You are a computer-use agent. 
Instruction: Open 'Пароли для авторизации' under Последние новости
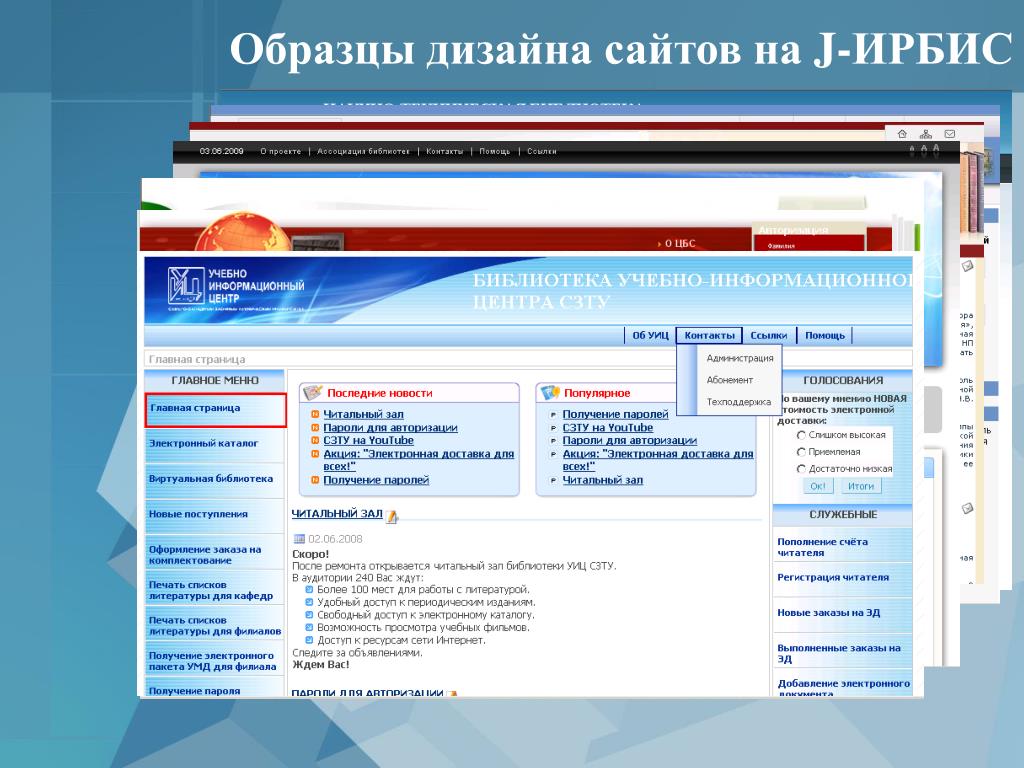(x=390, y=427)
